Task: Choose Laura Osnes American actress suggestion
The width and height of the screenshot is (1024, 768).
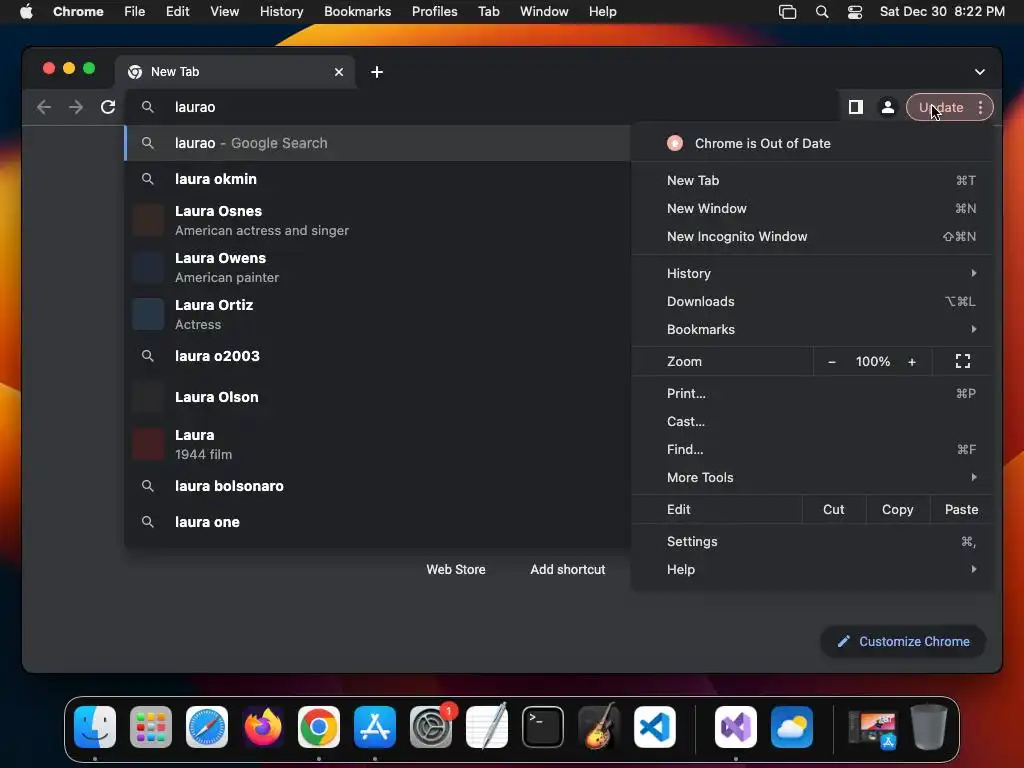Action: [x=377, y=220]
